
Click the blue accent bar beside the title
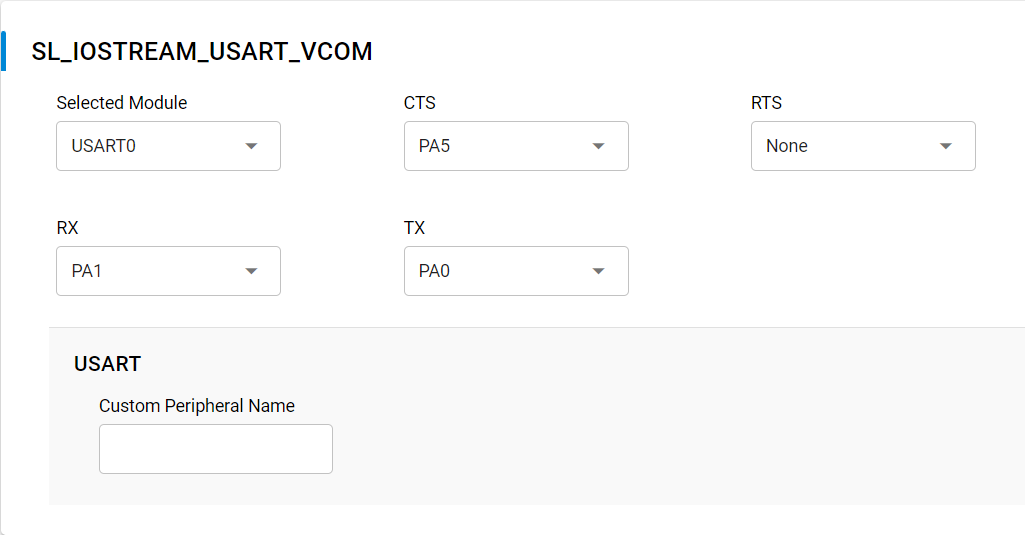(4, 51)
